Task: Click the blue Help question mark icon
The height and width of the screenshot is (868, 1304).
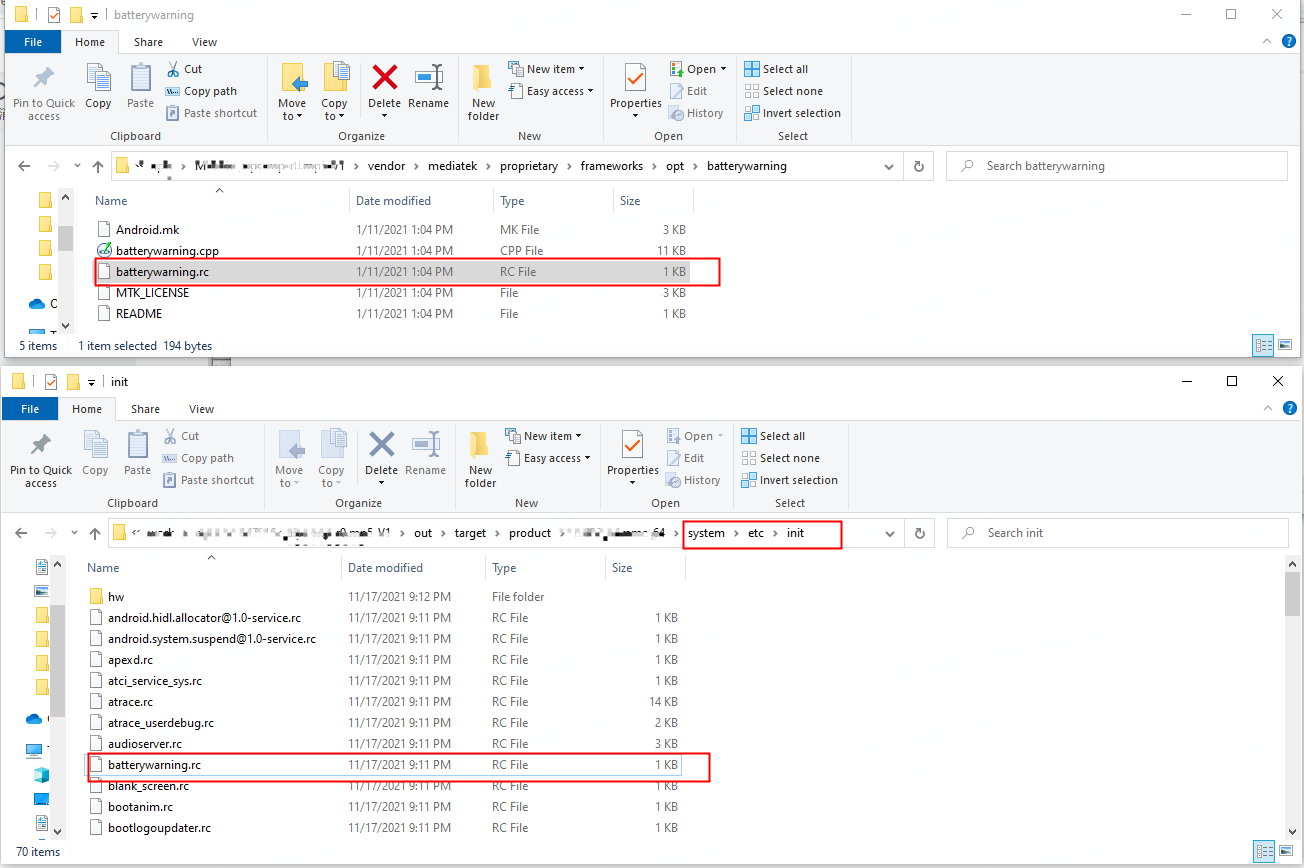Action: [x=1290, y=41]
